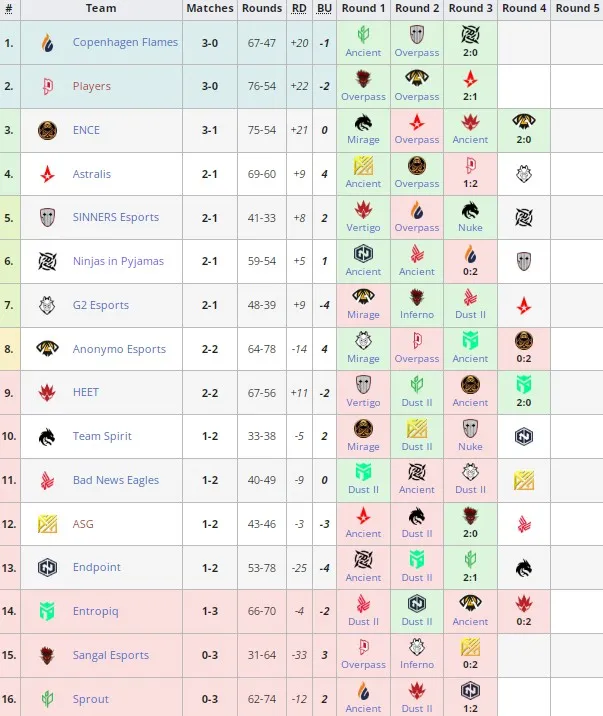The width and height of the screenshot is (603, 716).
Task: Open the ASG team link
Action: [x=83, y=524]
